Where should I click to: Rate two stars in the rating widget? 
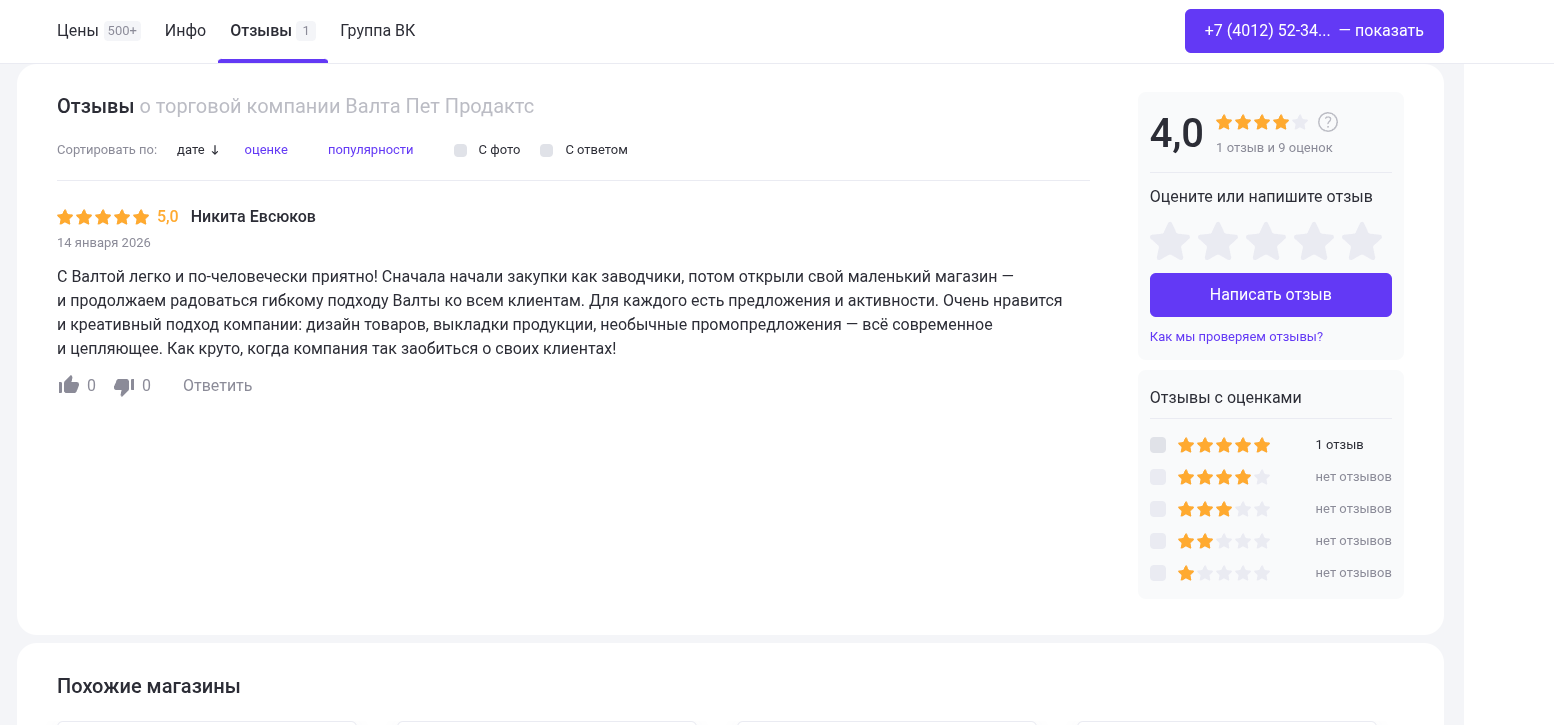point(1218,241)
